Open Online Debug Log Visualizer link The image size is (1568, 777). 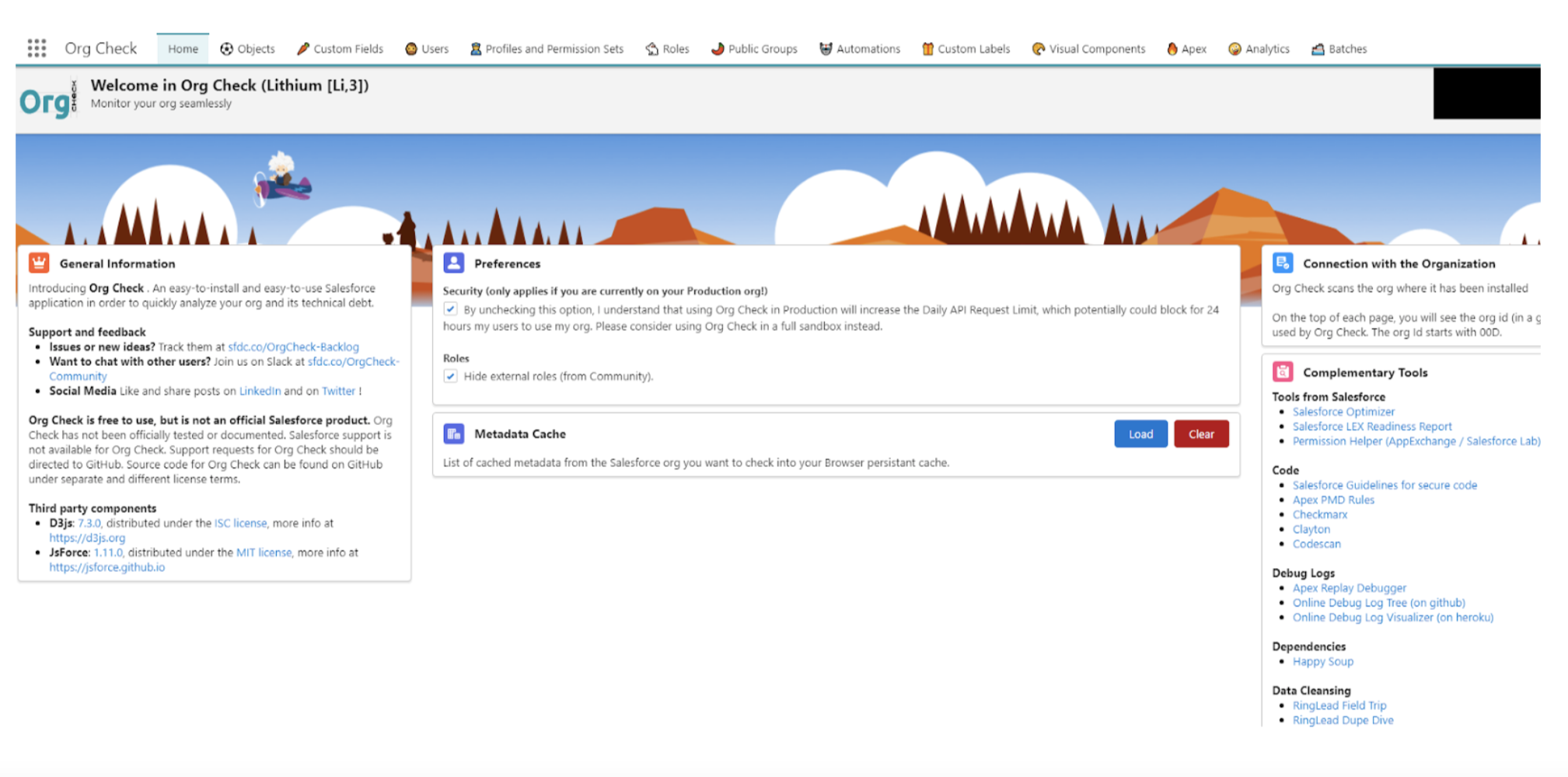[x=1393, y=618]
